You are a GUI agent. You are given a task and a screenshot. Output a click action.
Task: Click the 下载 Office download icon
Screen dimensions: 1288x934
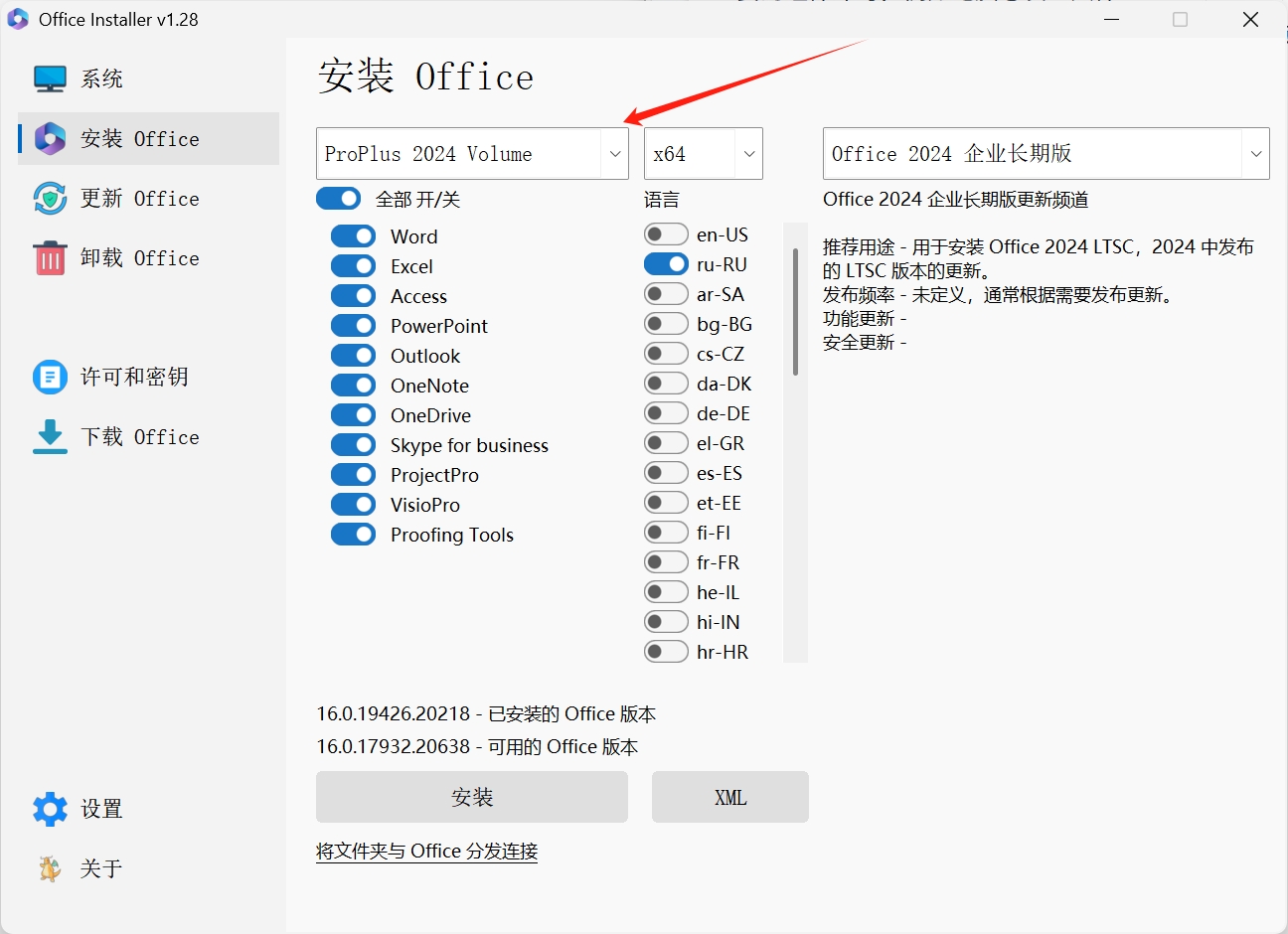pyautogui.click(x=50, y=436)
